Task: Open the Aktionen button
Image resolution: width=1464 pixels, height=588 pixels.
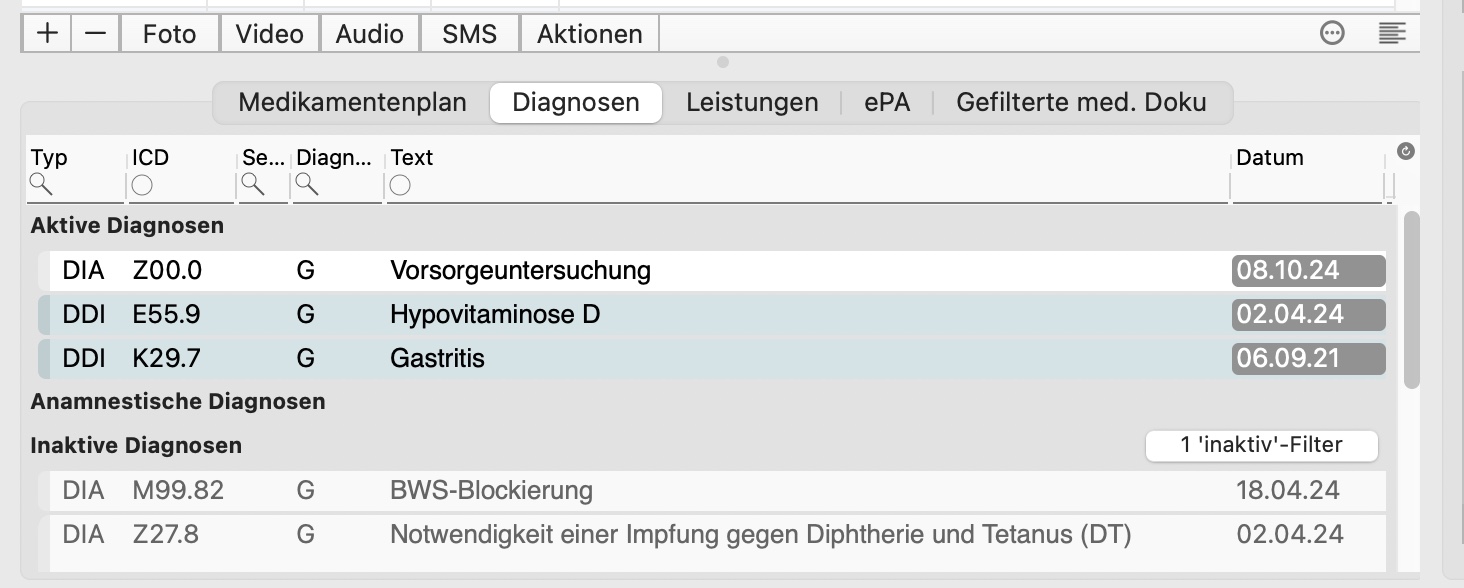Action: pyautogui.click(x=589, y=33)
